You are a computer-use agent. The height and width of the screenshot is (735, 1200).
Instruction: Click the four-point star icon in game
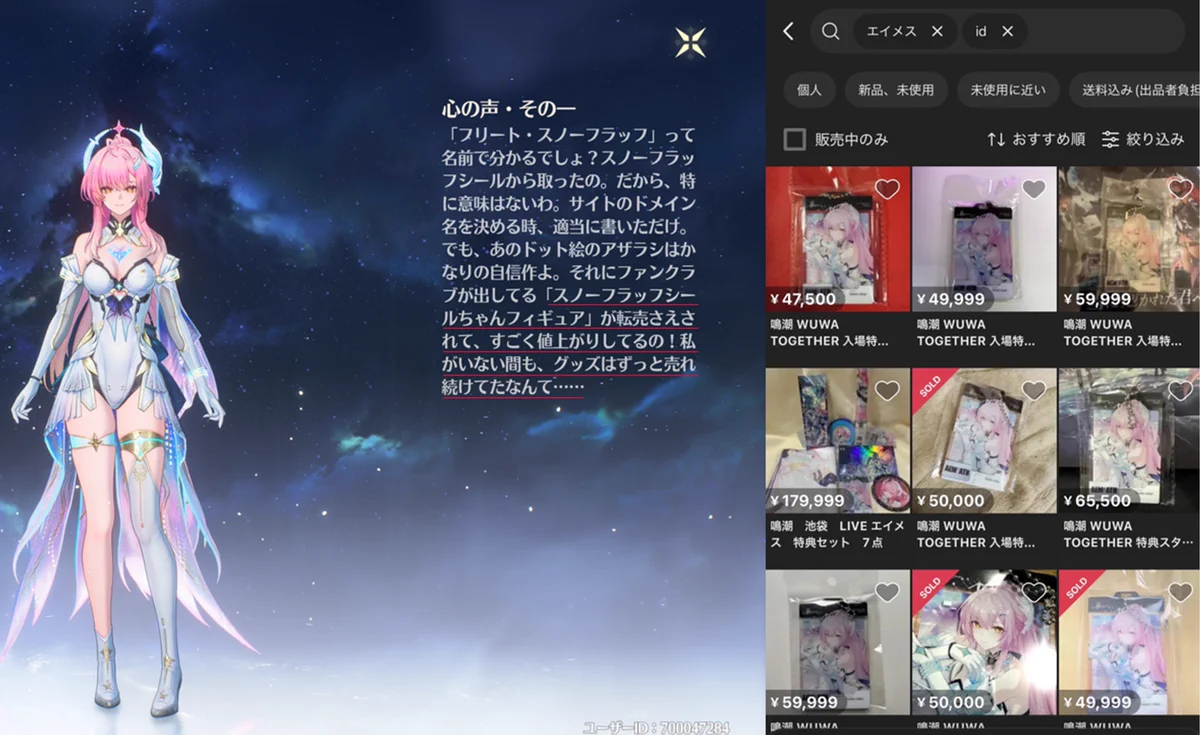tap(690, 42)
